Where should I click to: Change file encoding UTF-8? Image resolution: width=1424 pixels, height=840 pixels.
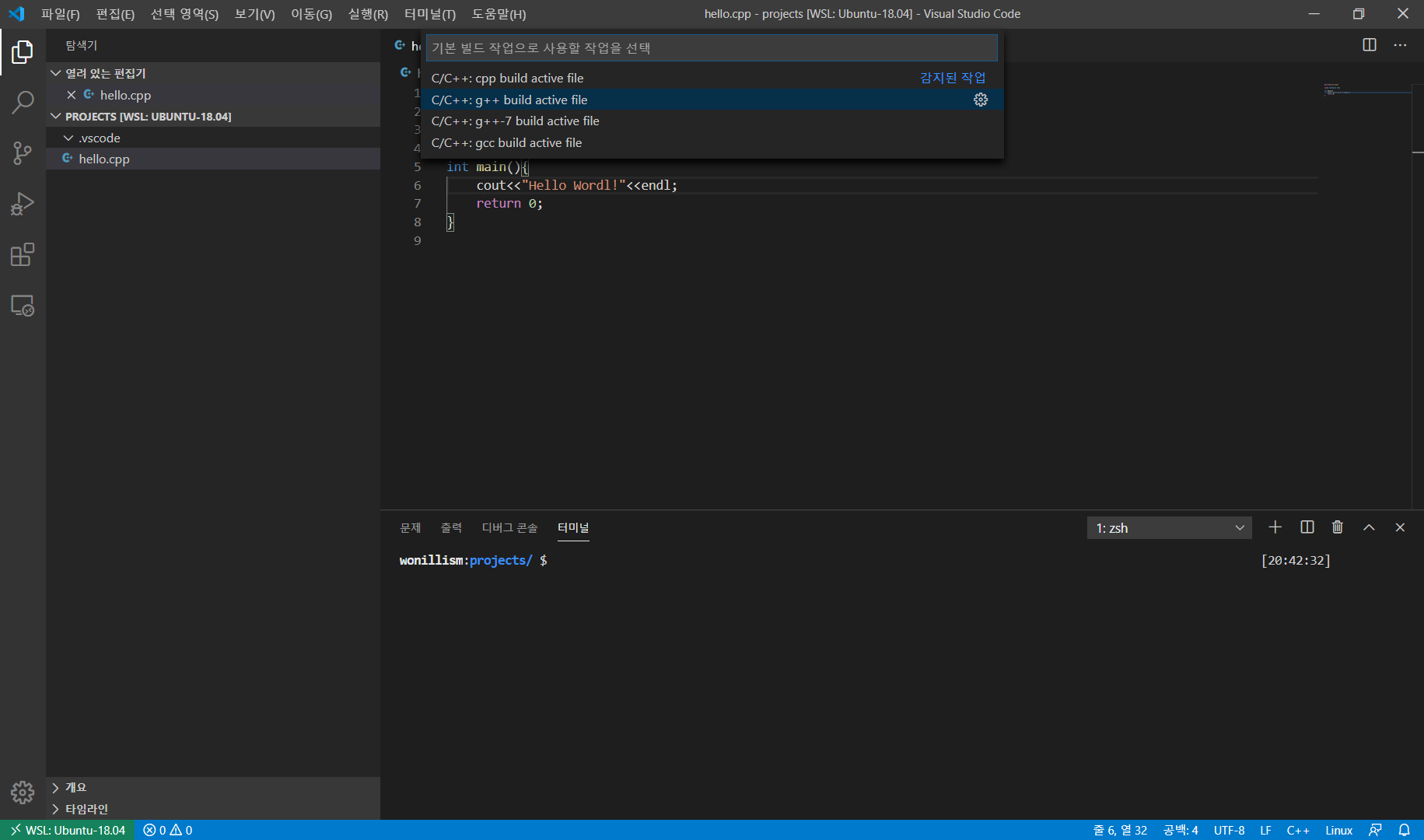coord(1229,830)
